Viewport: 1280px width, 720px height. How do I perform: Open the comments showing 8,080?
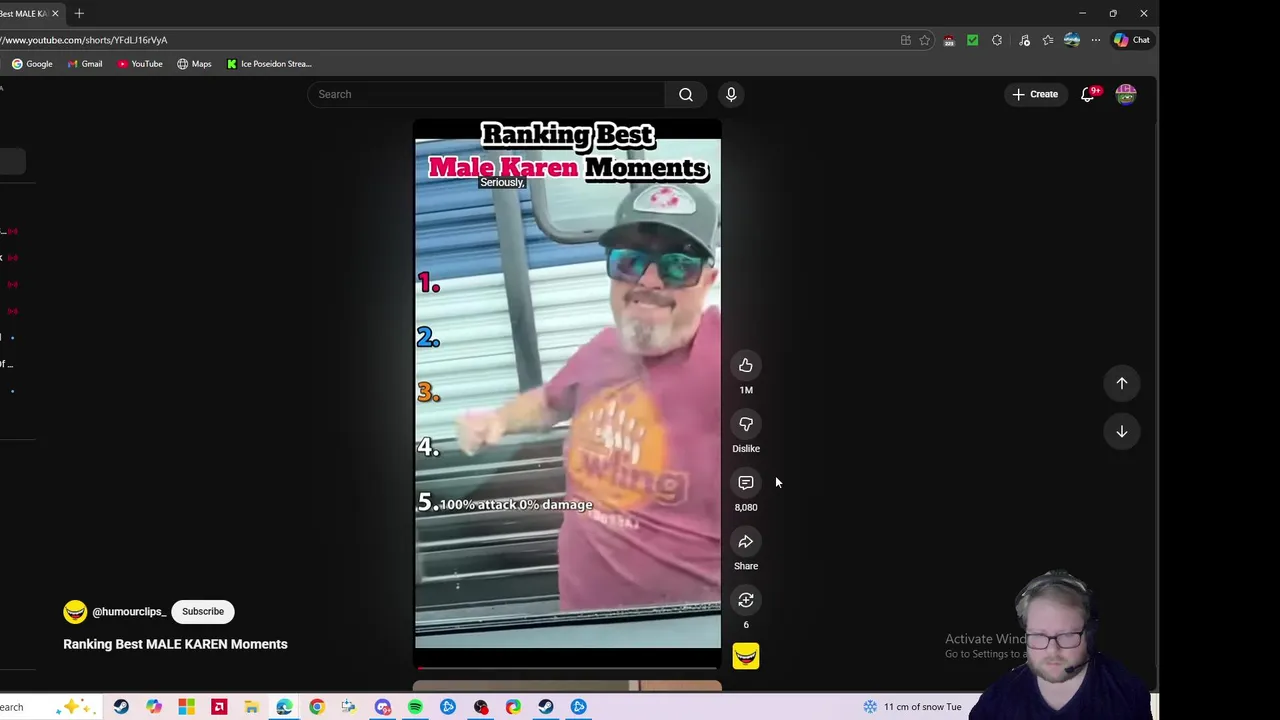(x=746, y=483)
